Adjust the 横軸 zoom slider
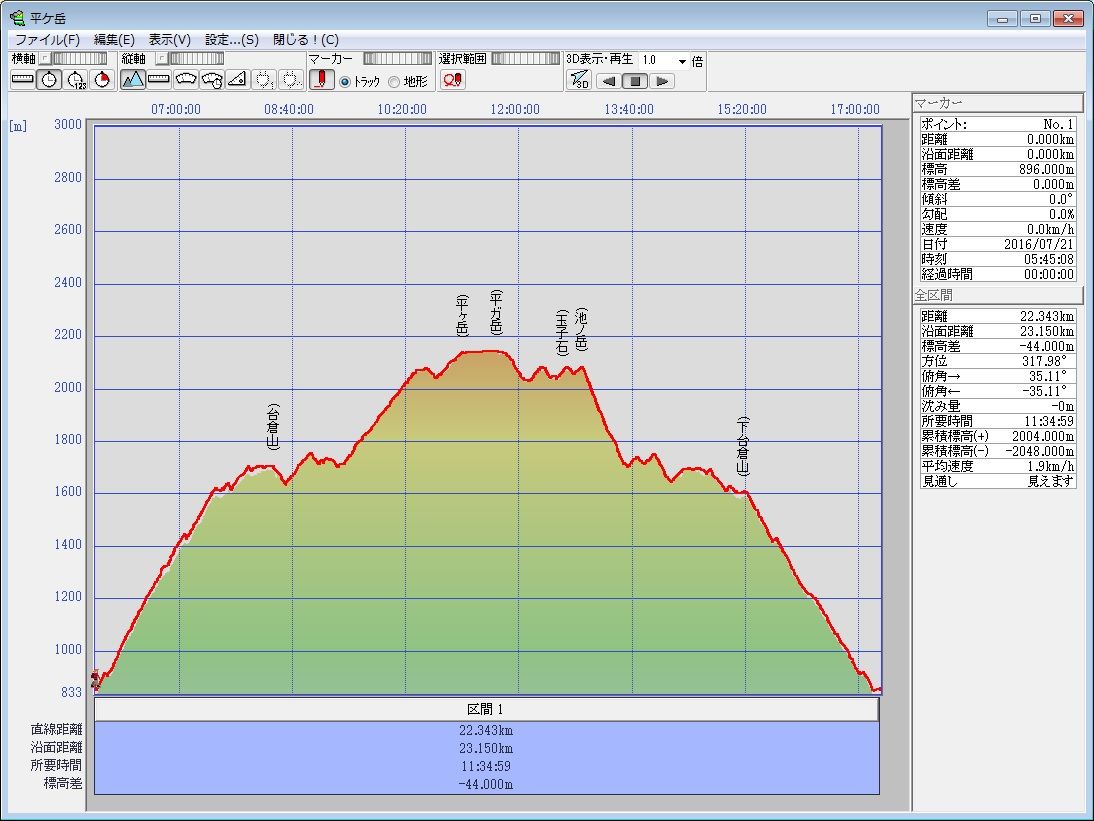Viewport: 1094px width, 821px height. pyautogui.click(x=80, y=59)
